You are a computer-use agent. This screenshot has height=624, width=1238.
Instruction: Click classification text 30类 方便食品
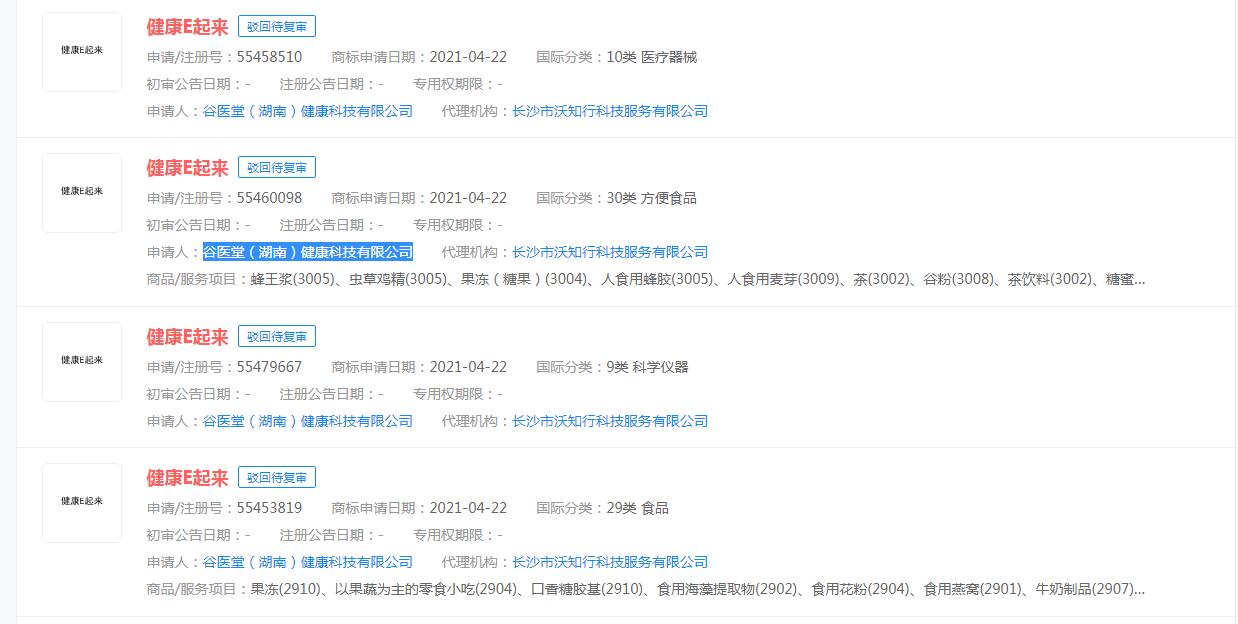(652, 198)
